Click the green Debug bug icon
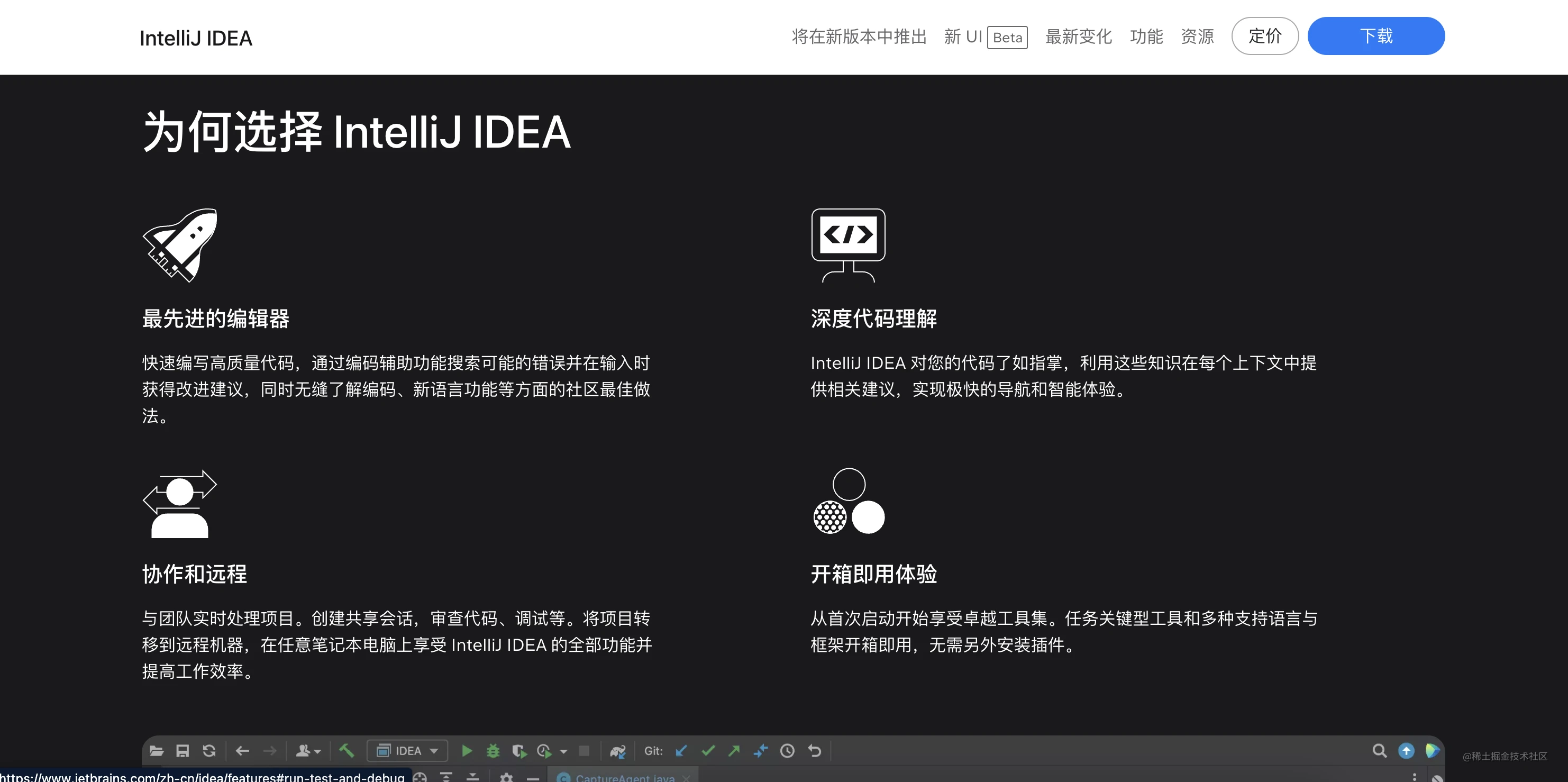 point(493,750)
